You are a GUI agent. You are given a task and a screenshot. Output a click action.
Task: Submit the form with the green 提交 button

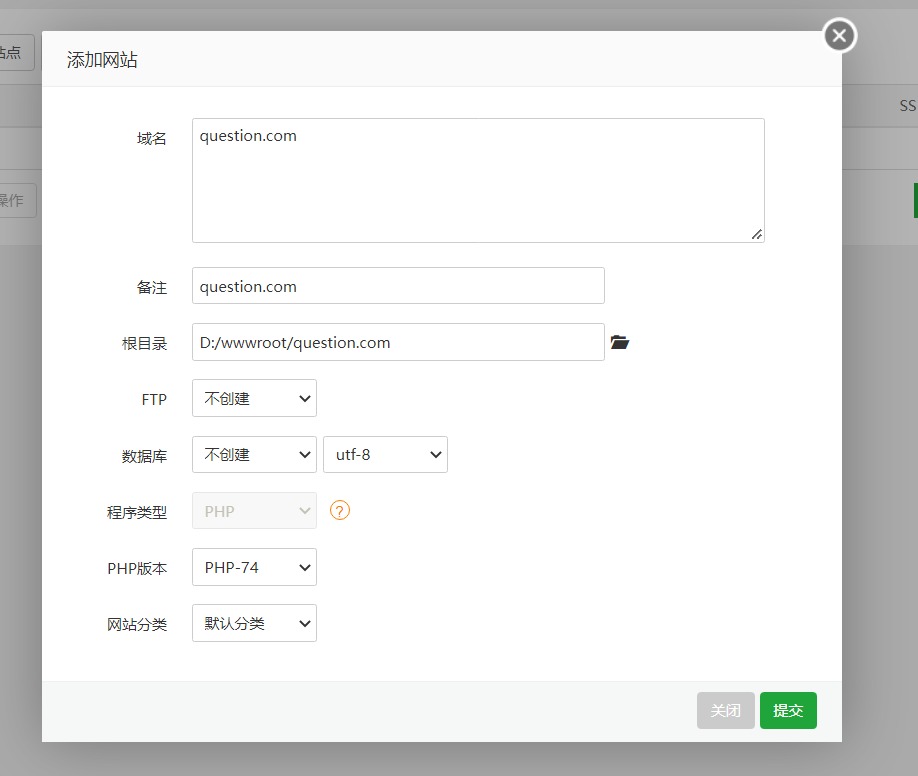[x=788, y=710]
